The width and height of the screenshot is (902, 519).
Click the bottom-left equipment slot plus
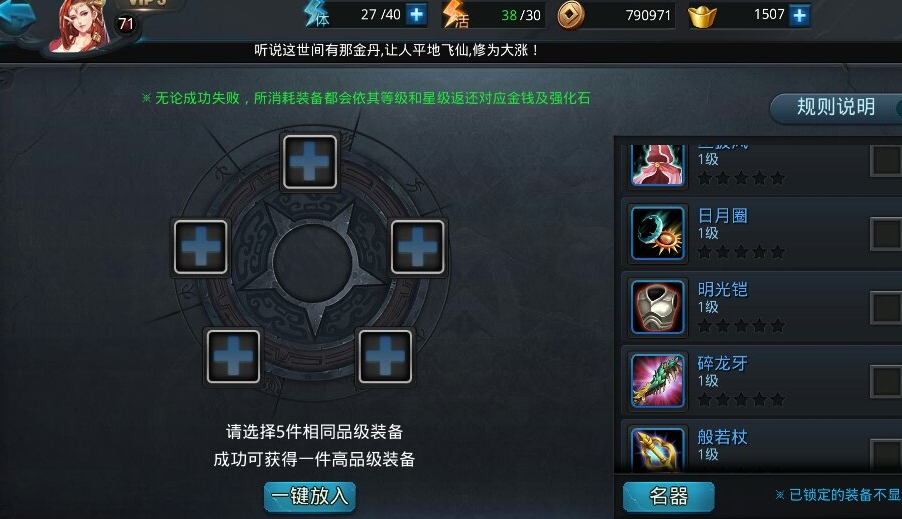point(233,356)
